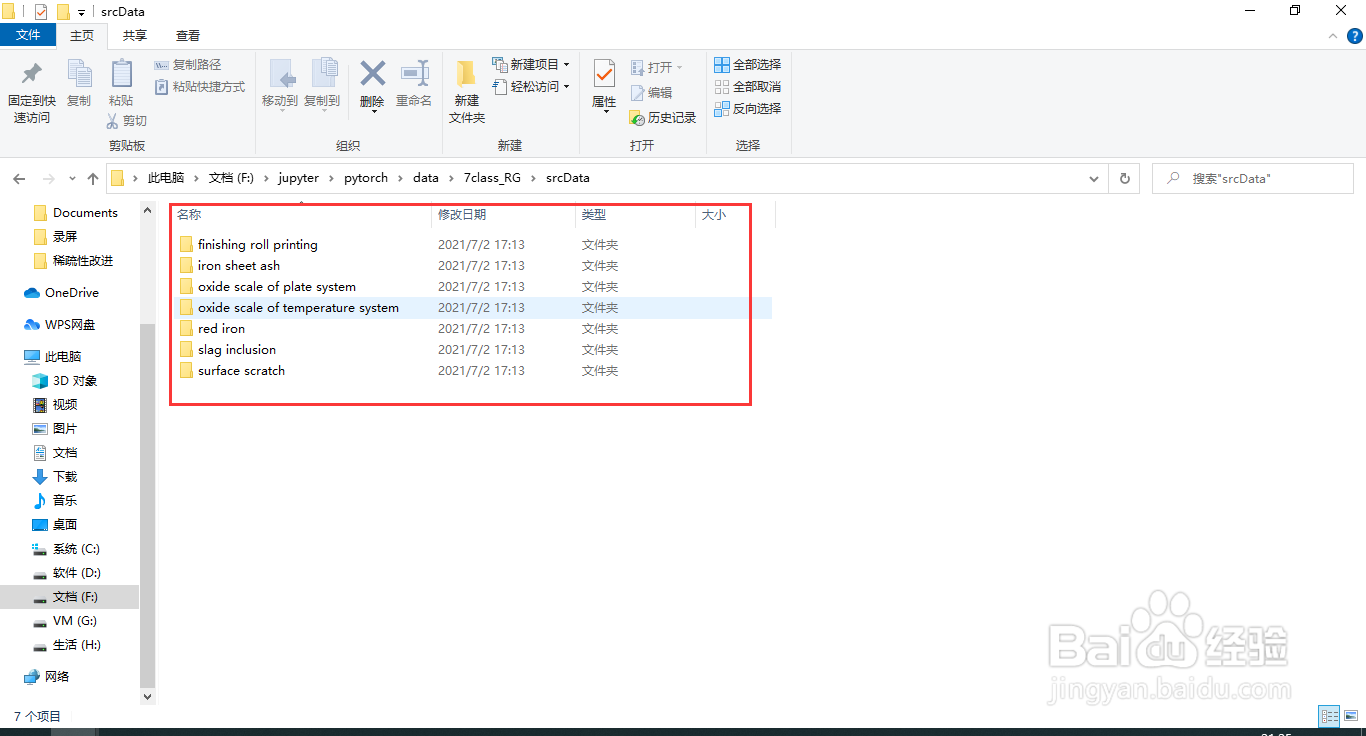Screen dimensions: 1366x736
Task: Click 7class_RG in address breadcrumb
Action: [492, 178]
